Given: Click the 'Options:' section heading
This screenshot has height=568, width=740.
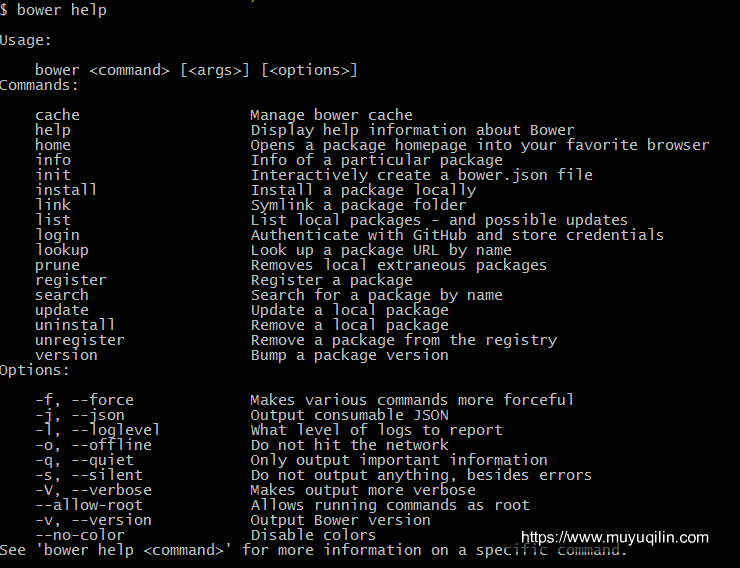Looking at the screenshot, I should tap(35, 370).
